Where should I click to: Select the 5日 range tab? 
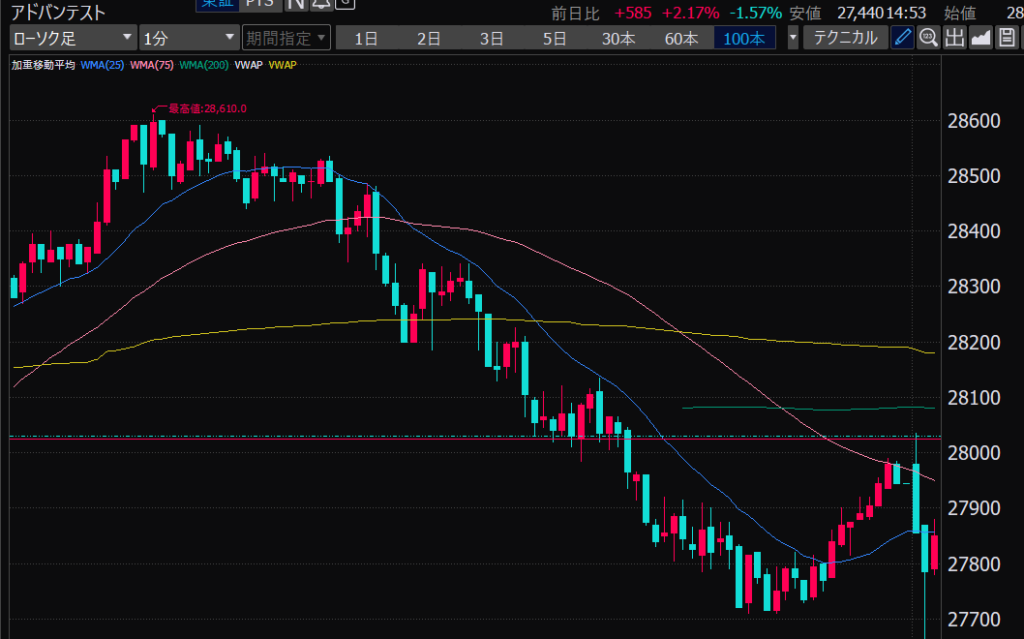point(554,39)
